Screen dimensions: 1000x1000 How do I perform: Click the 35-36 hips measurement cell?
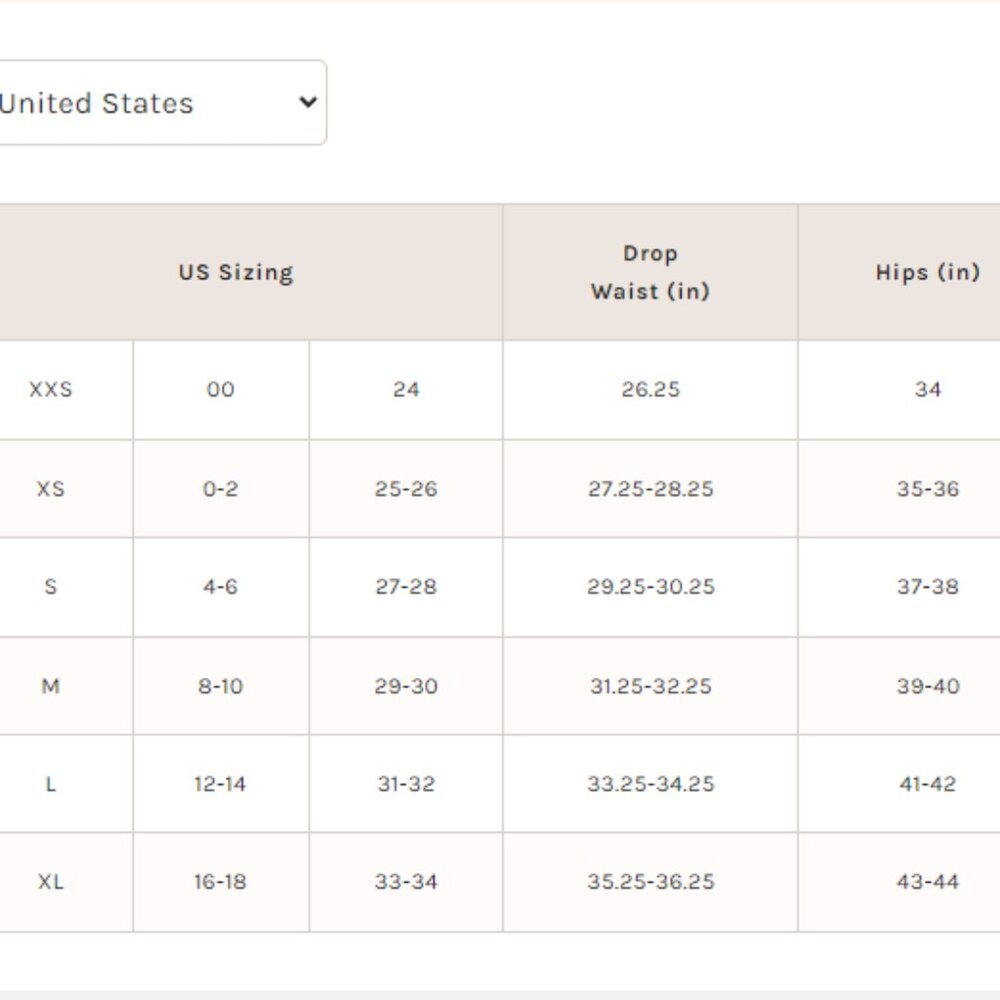[927, 489]
